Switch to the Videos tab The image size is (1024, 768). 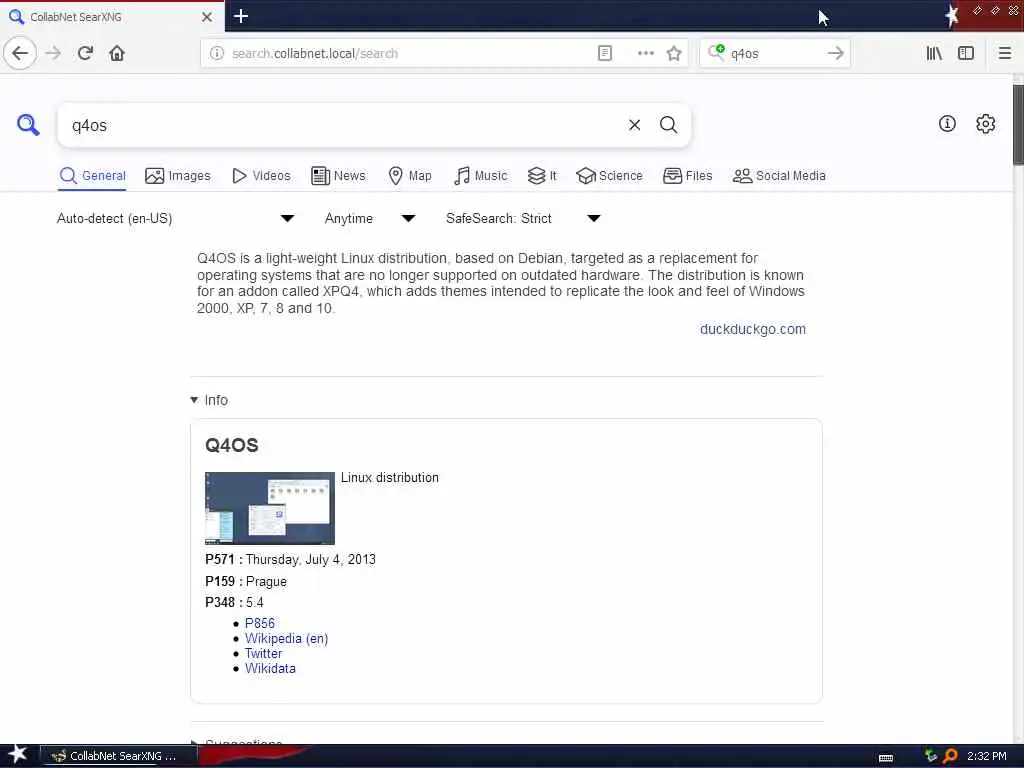coord(261,176)
